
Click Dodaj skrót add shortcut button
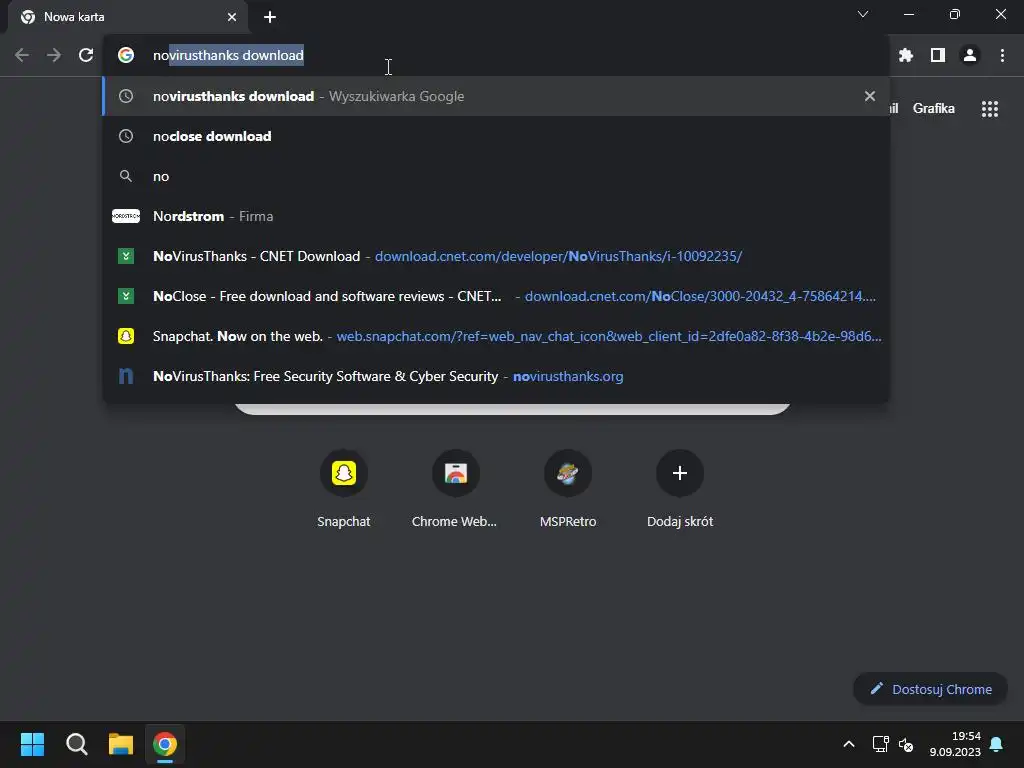680,488
